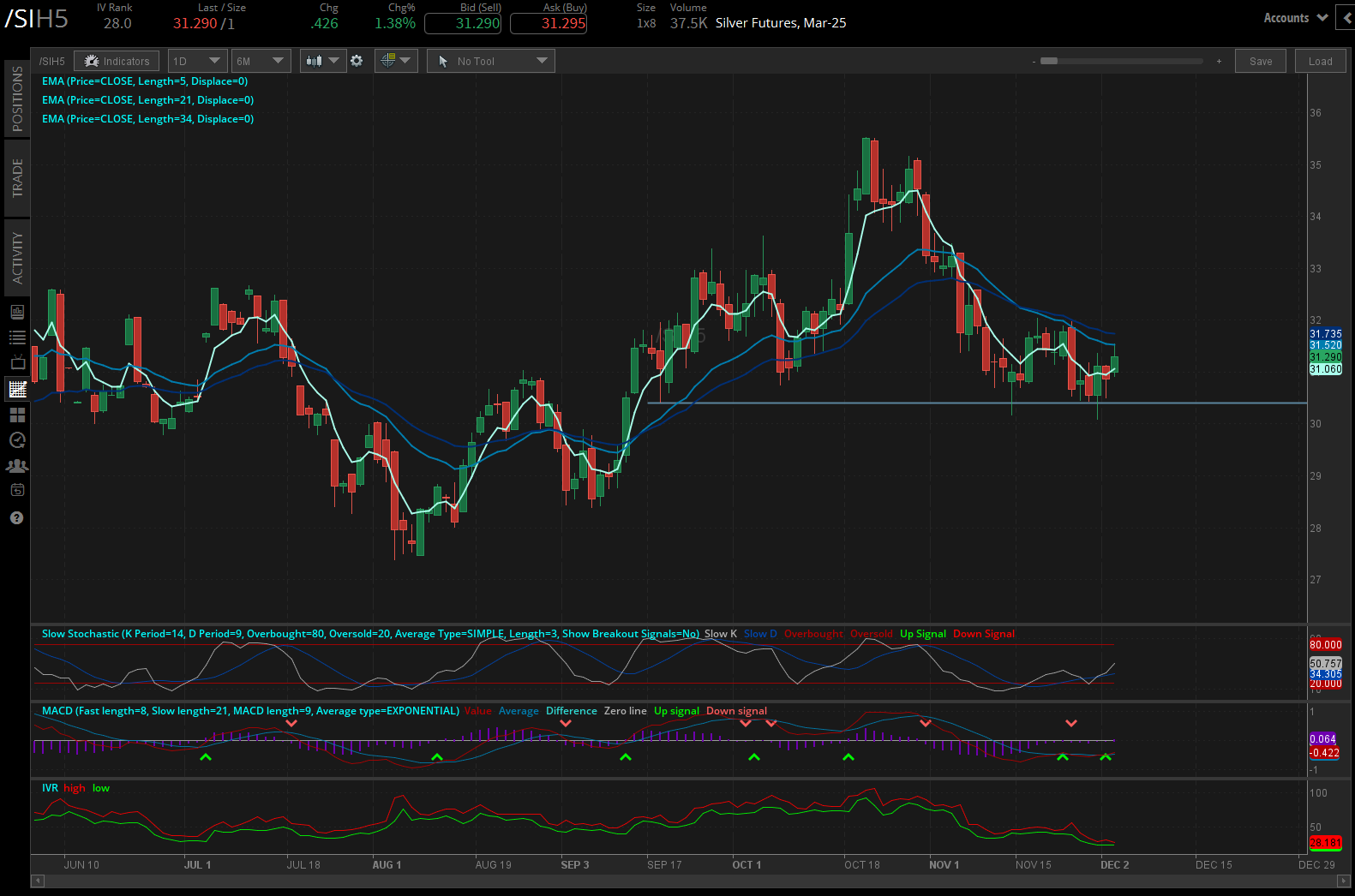The height and width of the screenshot is (896, 1355).
Task: Click the Zero line MACD legend
Action: (x=626, y=711)
